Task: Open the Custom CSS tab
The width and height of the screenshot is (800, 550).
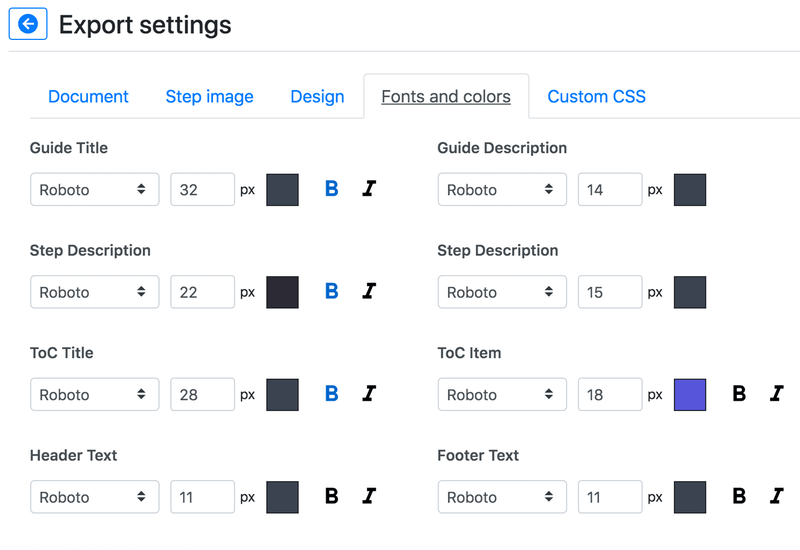Action: pos(596,97)
